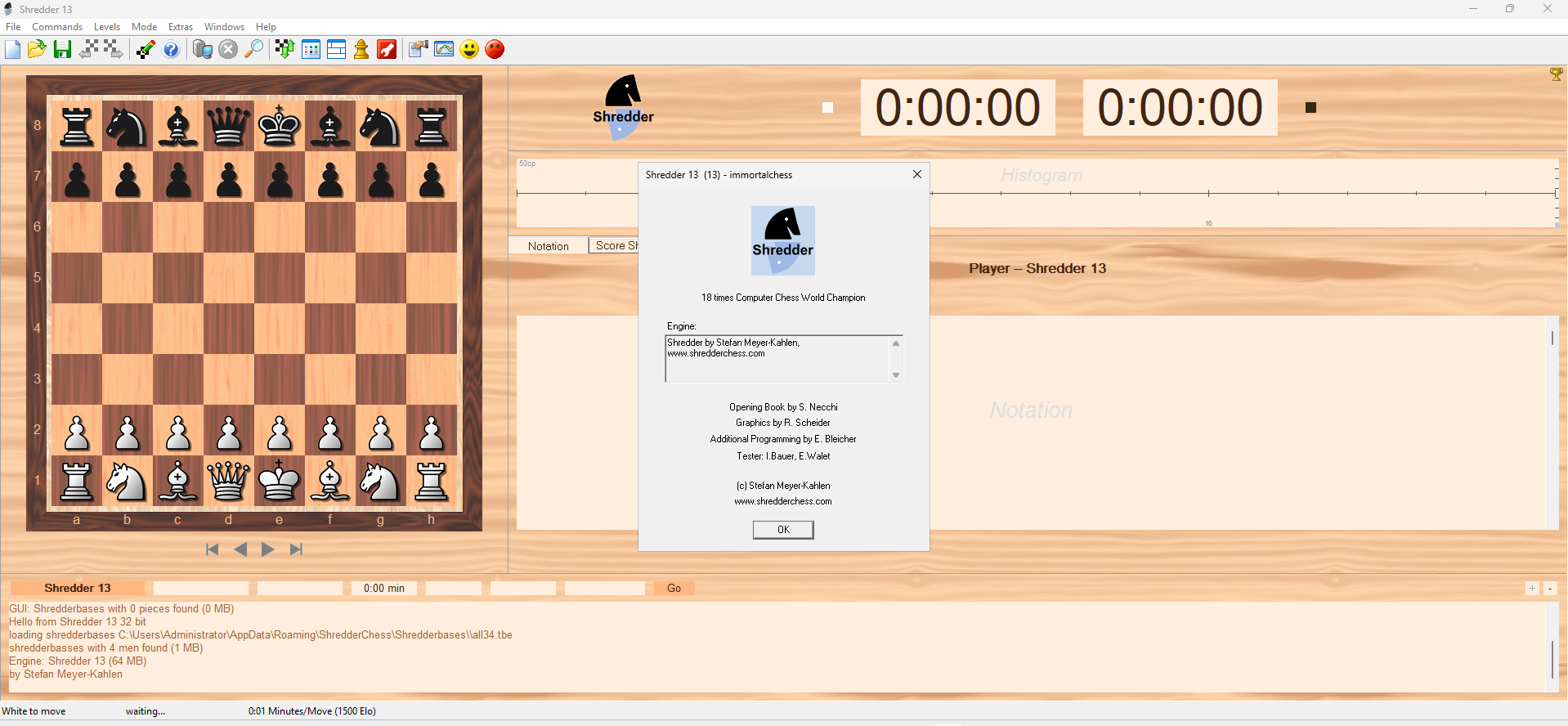
Task: Open the Extras menu
Action: (x=181, y=27)
